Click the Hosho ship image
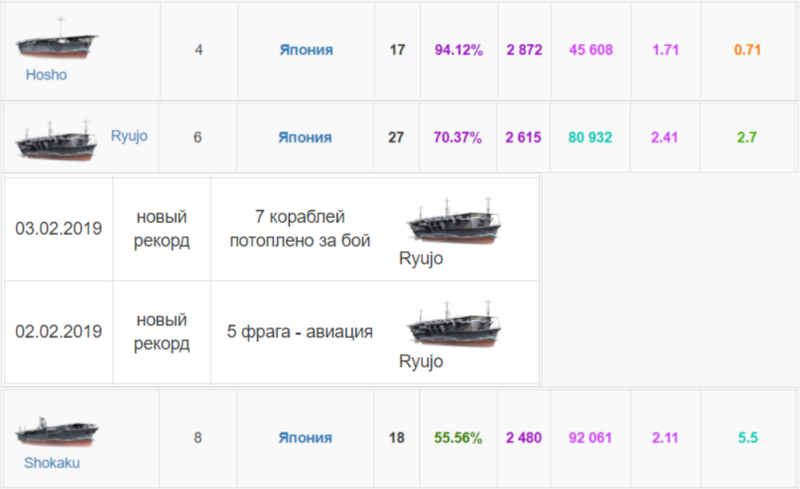The image size is (800, 489). click(59, 44)
